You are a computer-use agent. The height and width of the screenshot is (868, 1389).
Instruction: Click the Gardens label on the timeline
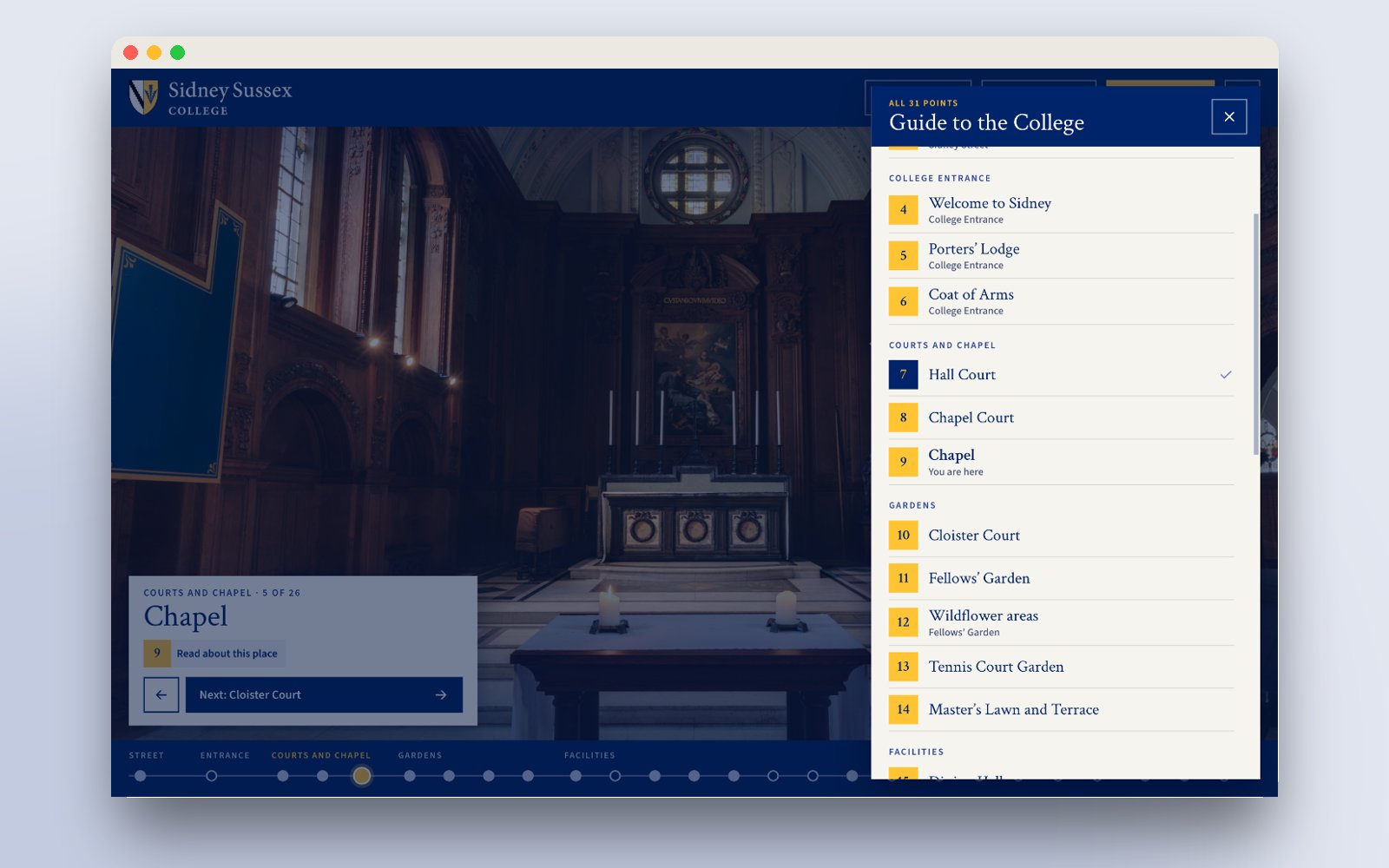coord(420,755)
